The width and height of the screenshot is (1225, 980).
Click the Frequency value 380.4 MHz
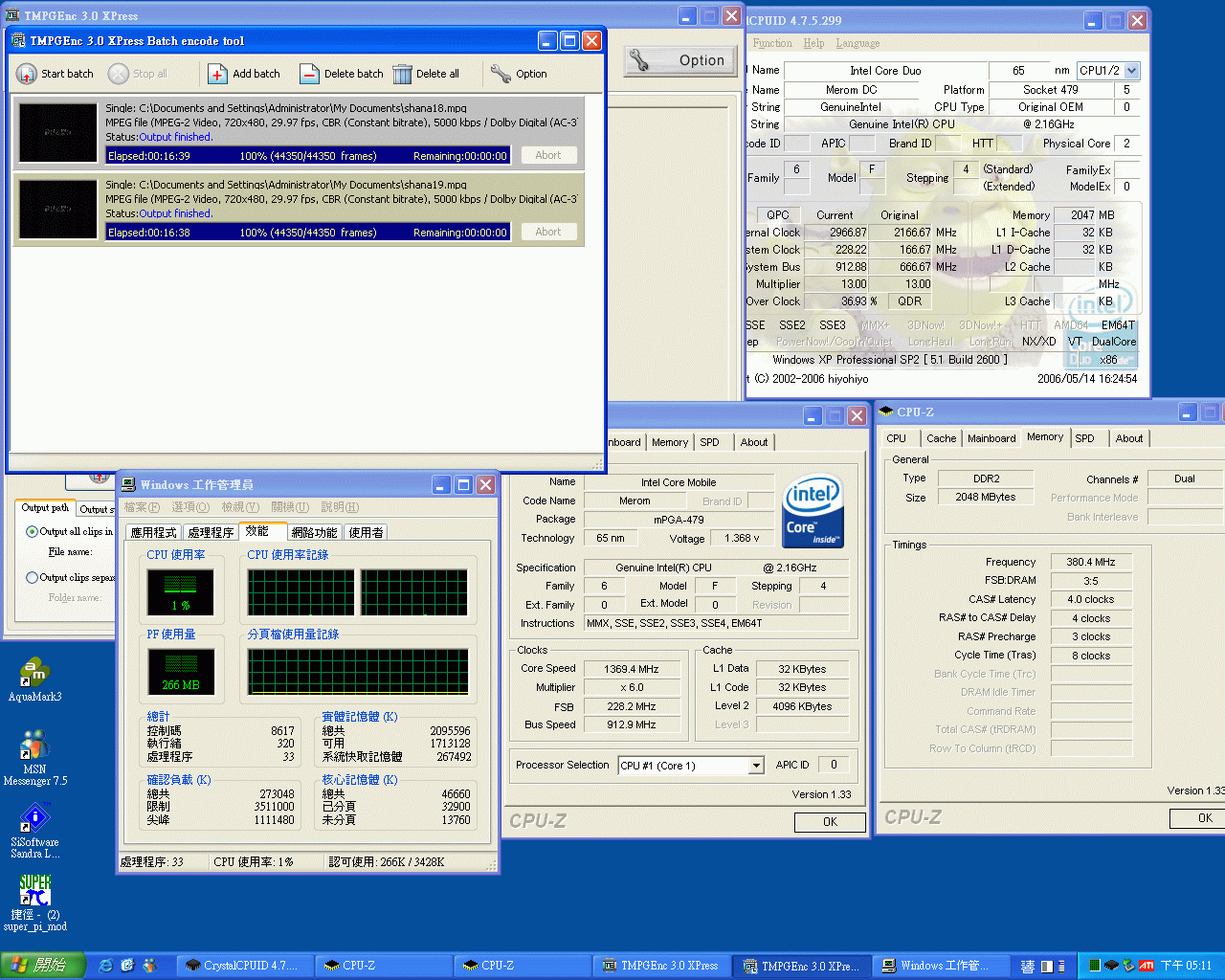click(1090, 562)
